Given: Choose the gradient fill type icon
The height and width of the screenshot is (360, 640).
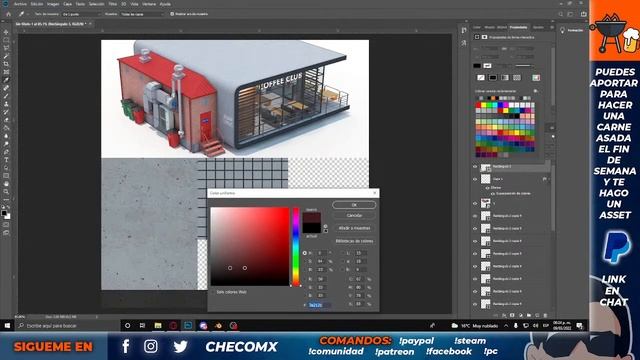Looking at the screenshot, I should (505, 78).
